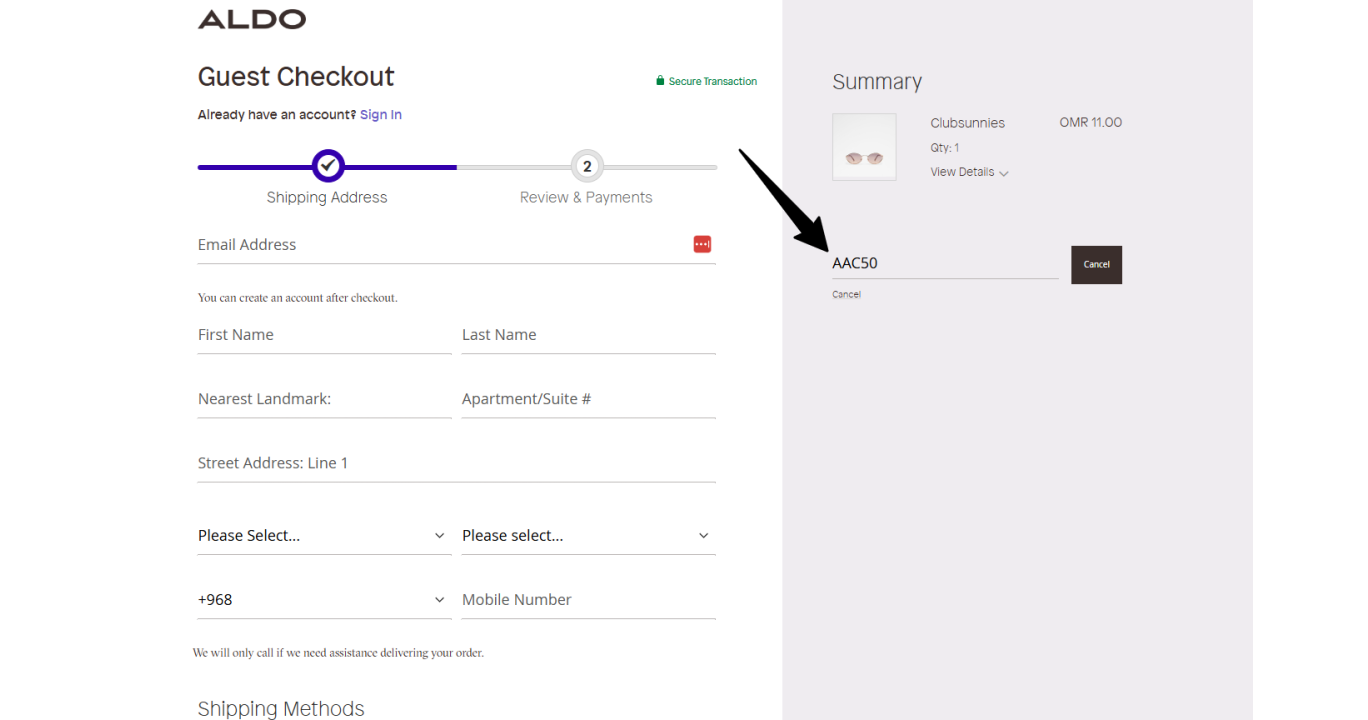Image resolution: width=1368 pixels, height=720 pixels.
Task: Focus the Email Address field
Action: pyautogui.click(x=457, y=245)
